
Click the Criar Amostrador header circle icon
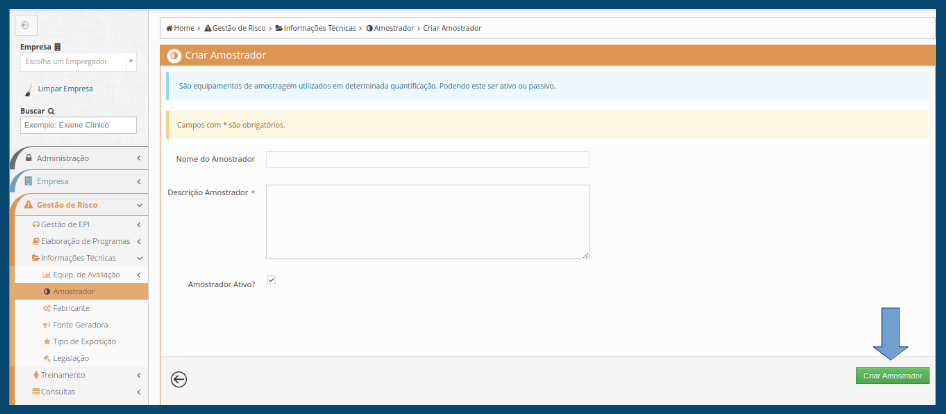click(x=174, y=56)
